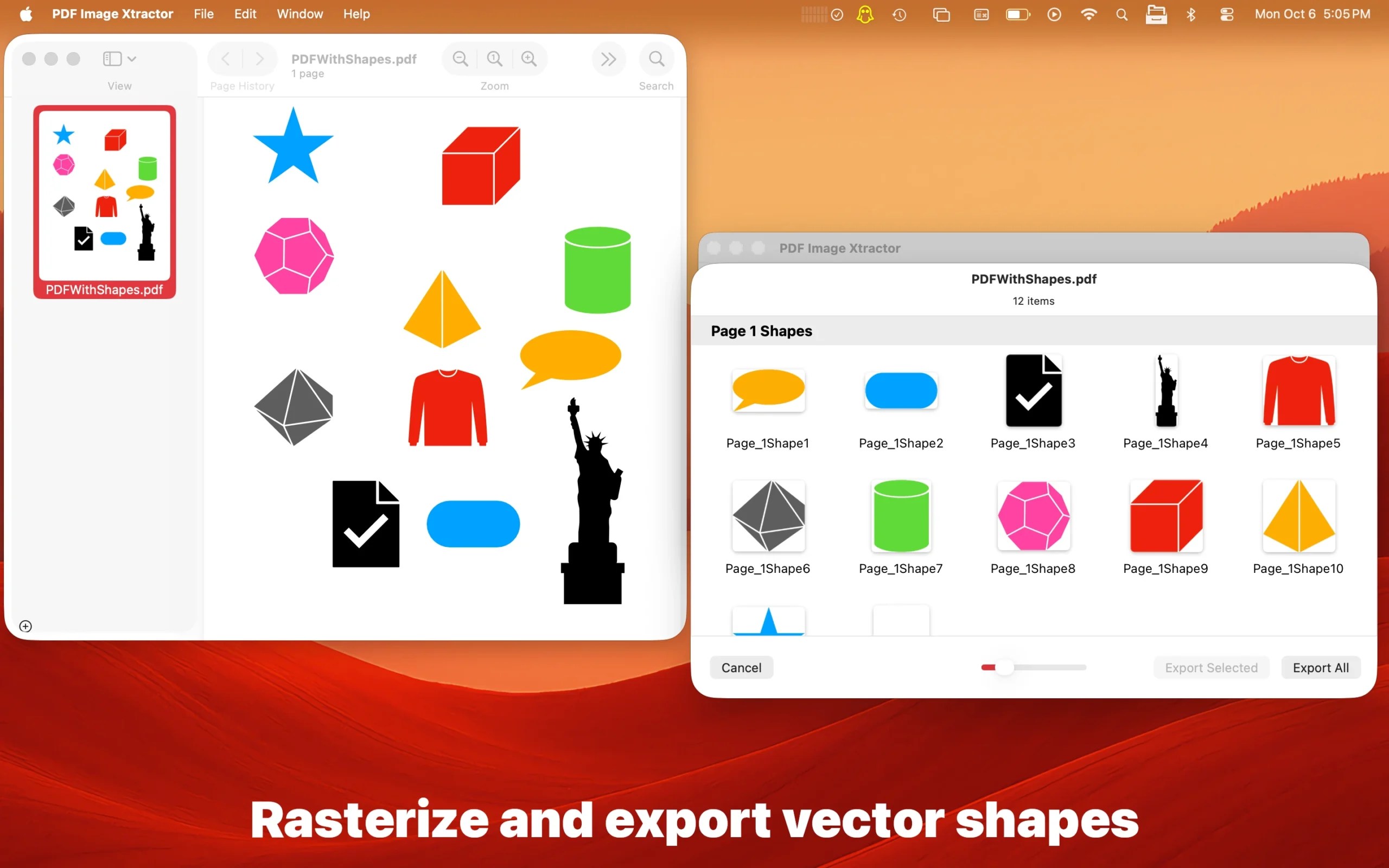Click the Cancel button in the export dialog
Image resolution: width=1389 pixels, height=868 pixels.
coord(741,667)
